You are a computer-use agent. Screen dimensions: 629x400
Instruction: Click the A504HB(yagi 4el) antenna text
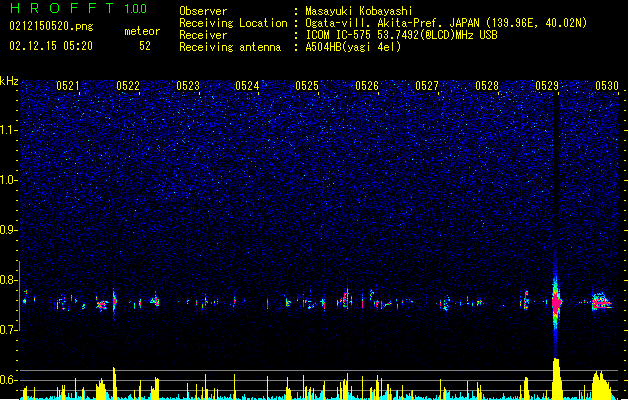[353, 47]
